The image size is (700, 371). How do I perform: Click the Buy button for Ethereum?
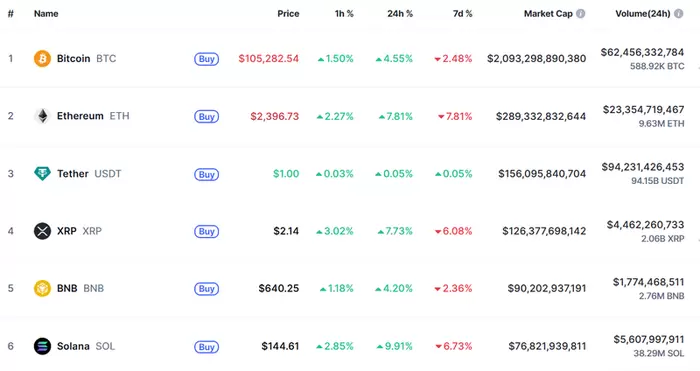click(x=206, y=117)
